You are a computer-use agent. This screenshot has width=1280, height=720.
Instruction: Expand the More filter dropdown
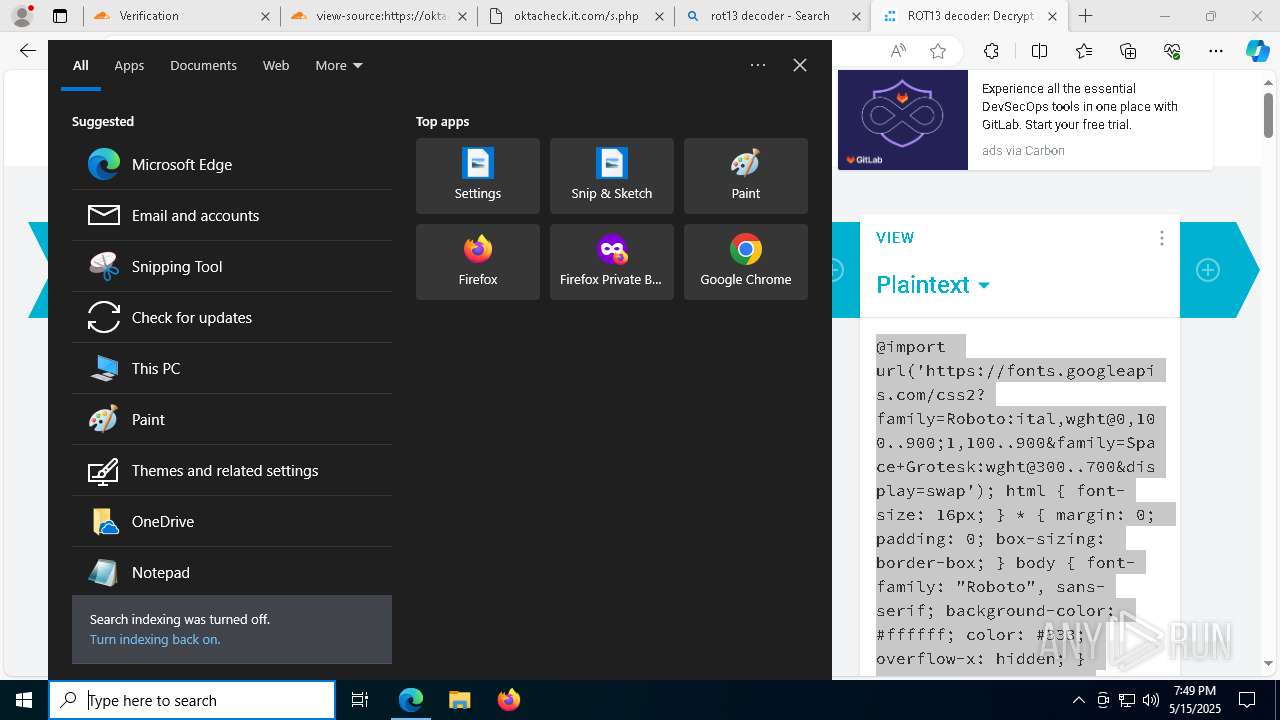[339, 65]
